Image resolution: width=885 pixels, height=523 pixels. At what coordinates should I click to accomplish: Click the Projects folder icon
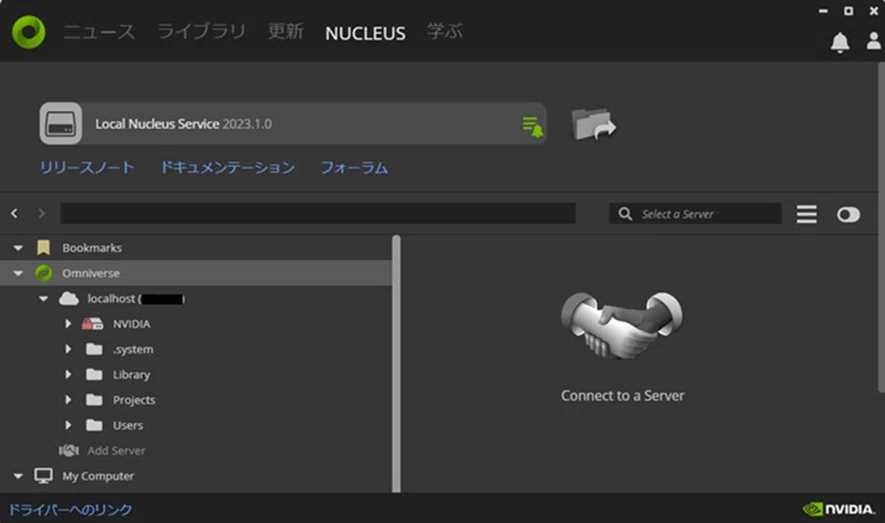(94, 399)
